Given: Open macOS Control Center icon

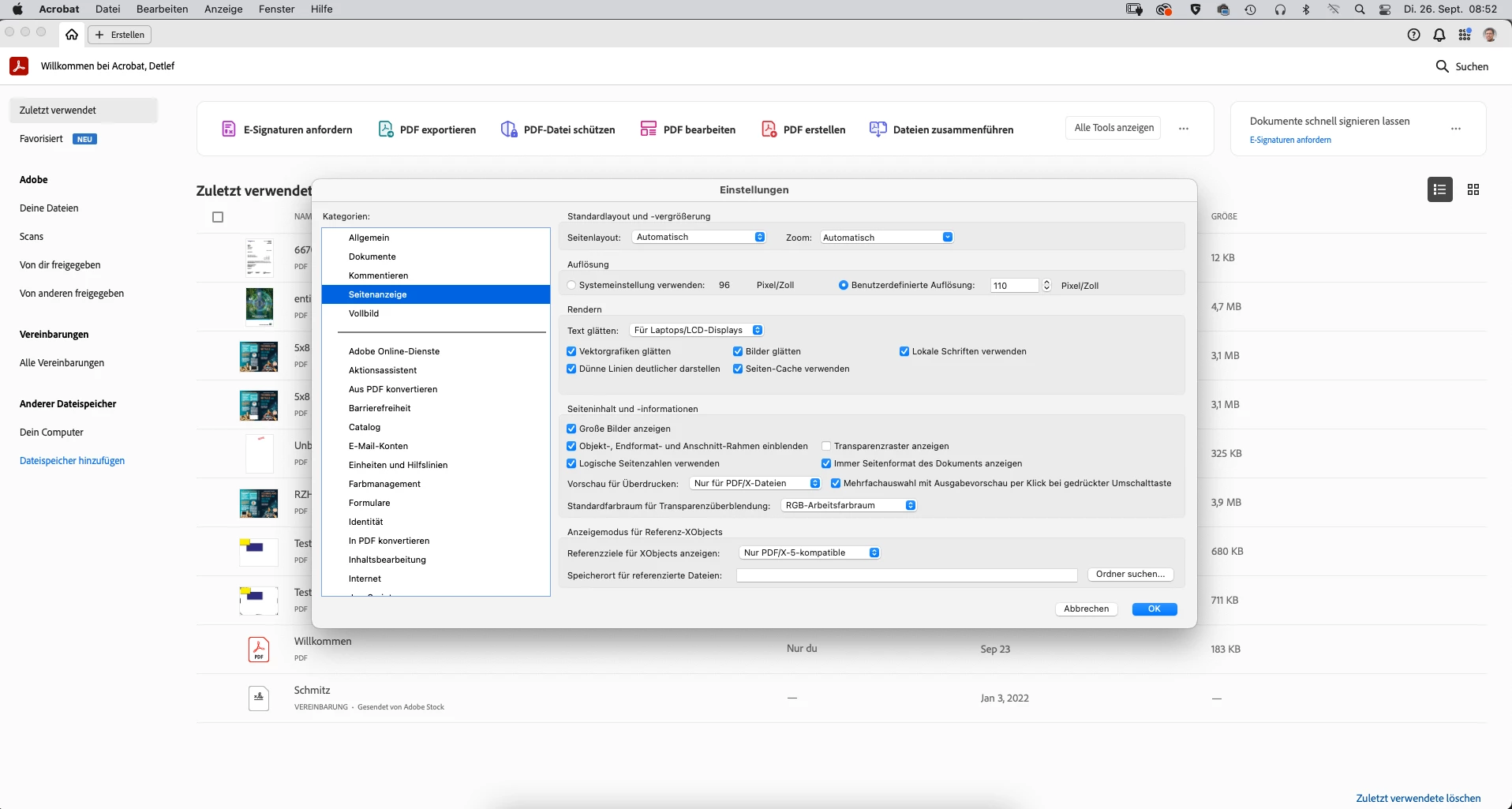Looking at the screenshot, I should point(1385,9).
